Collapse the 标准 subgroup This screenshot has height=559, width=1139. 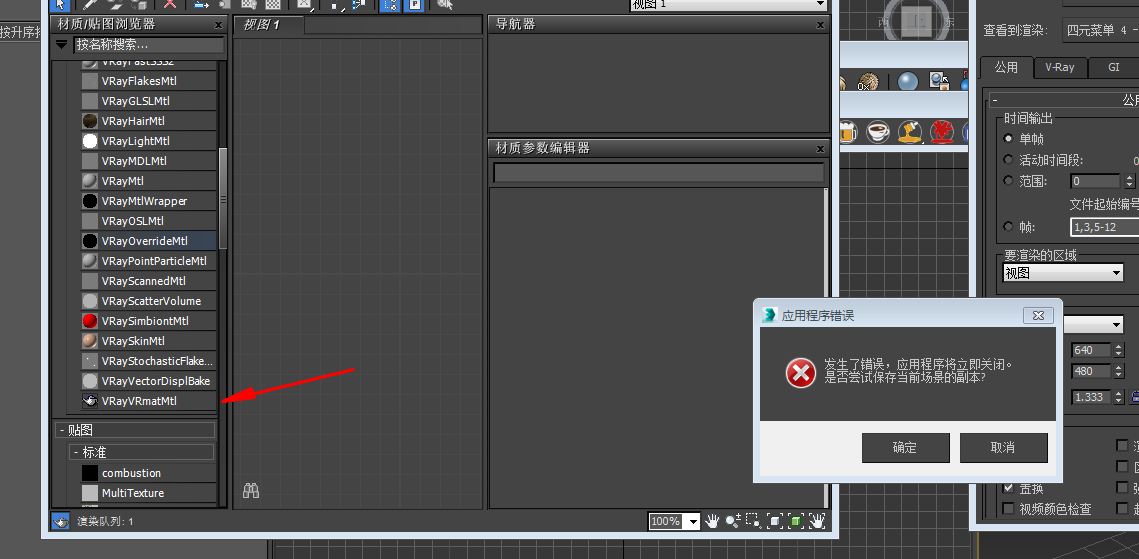(77, 452)
